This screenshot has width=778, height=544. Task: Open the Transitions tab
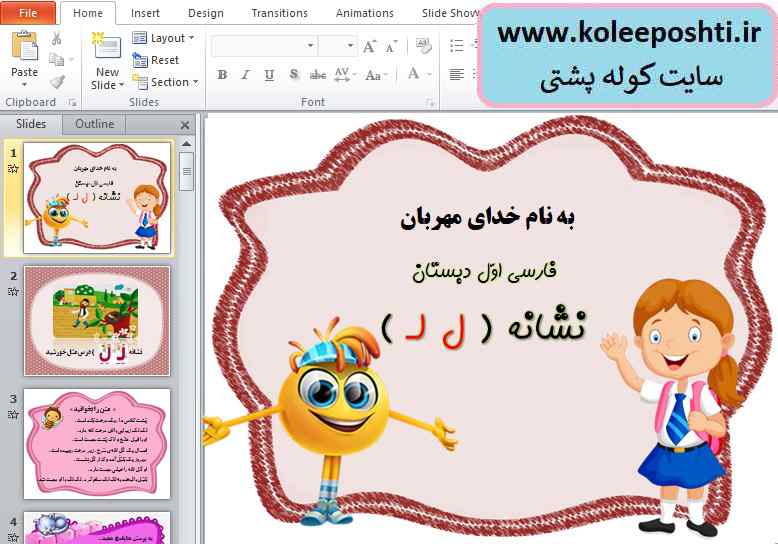click(279, 13)
